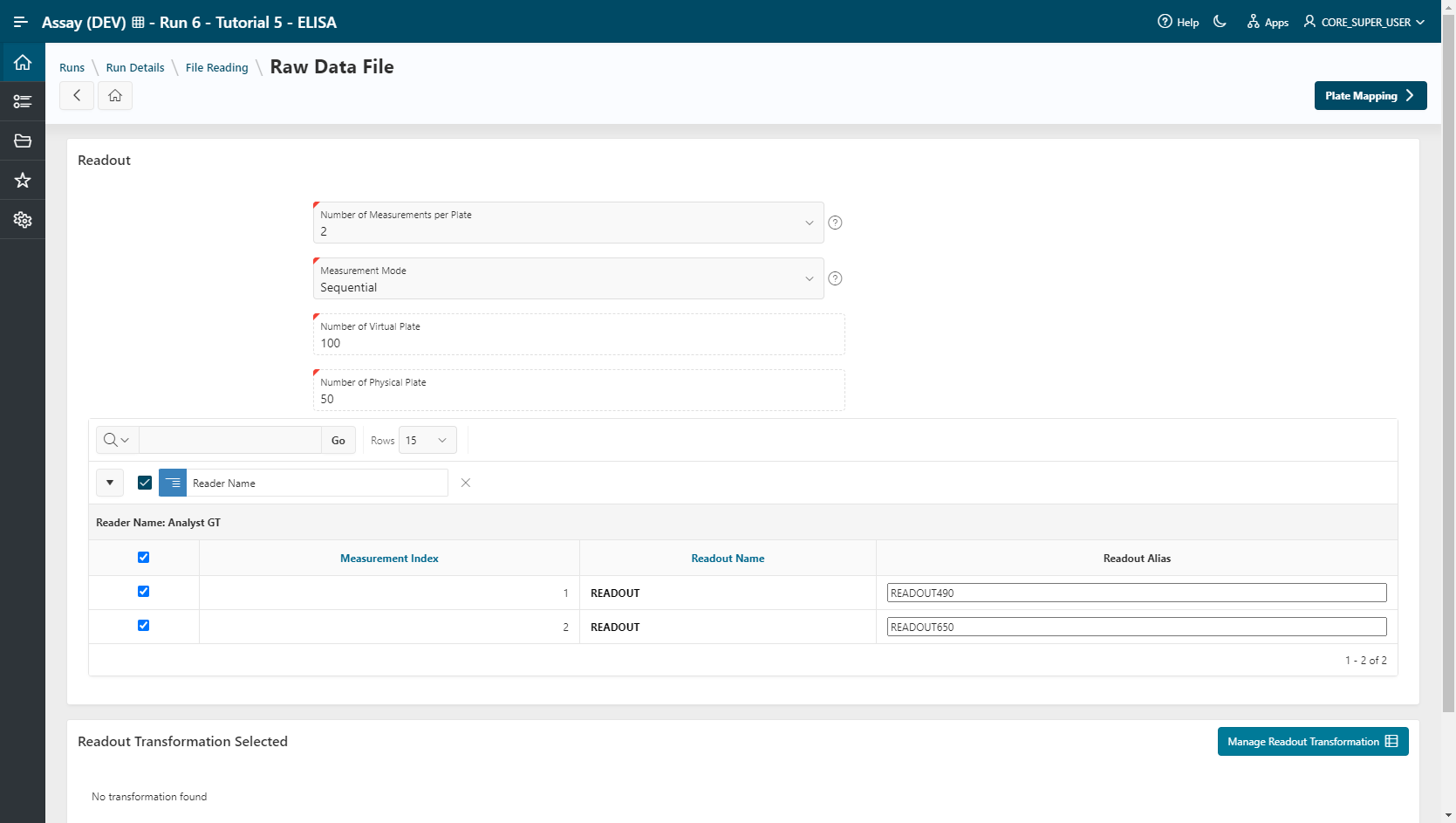Open the task list sidebar icon
Viewport: 1456px width, 823px height.
click(x=23, y=102)
